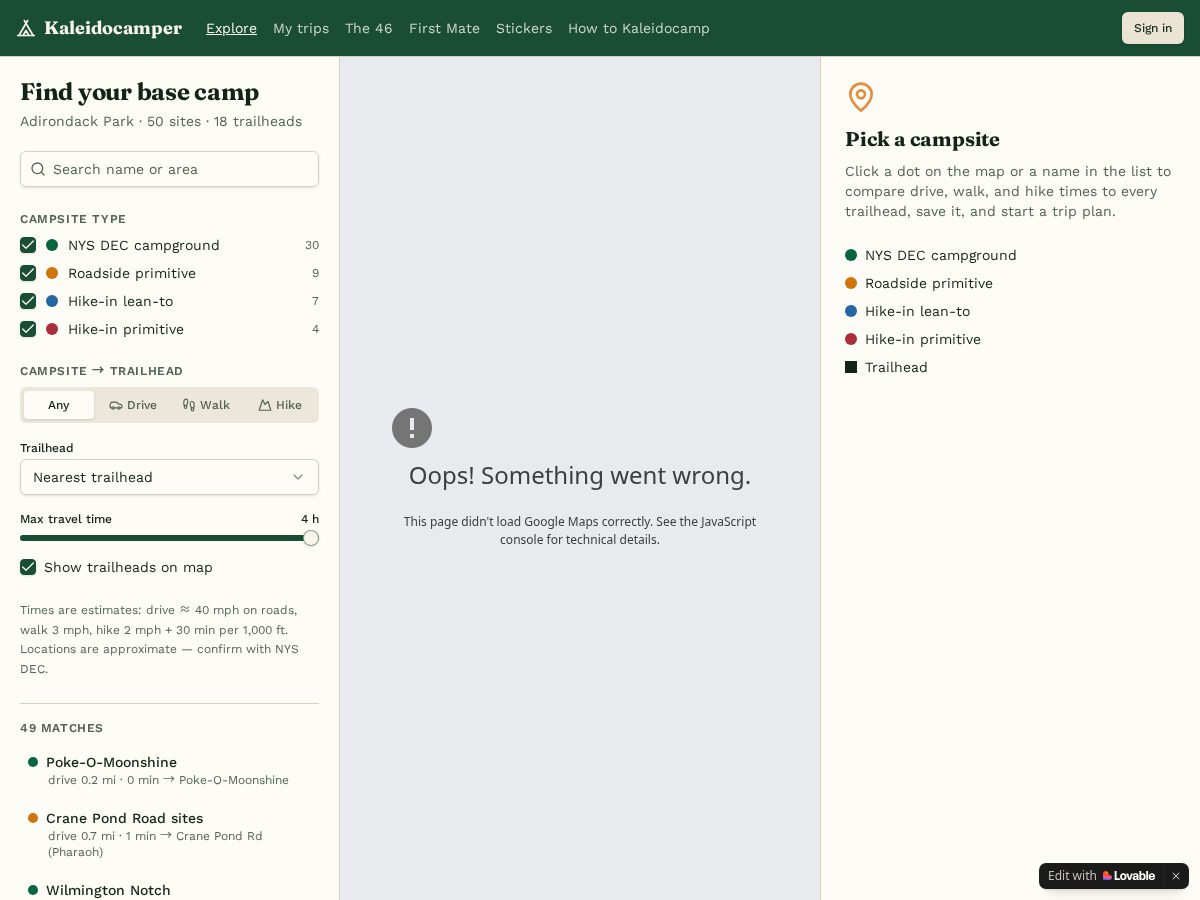Select Poke-O-Moonshine campsite in list
This screenshot has height=900, width=1200.
[169, 770]
